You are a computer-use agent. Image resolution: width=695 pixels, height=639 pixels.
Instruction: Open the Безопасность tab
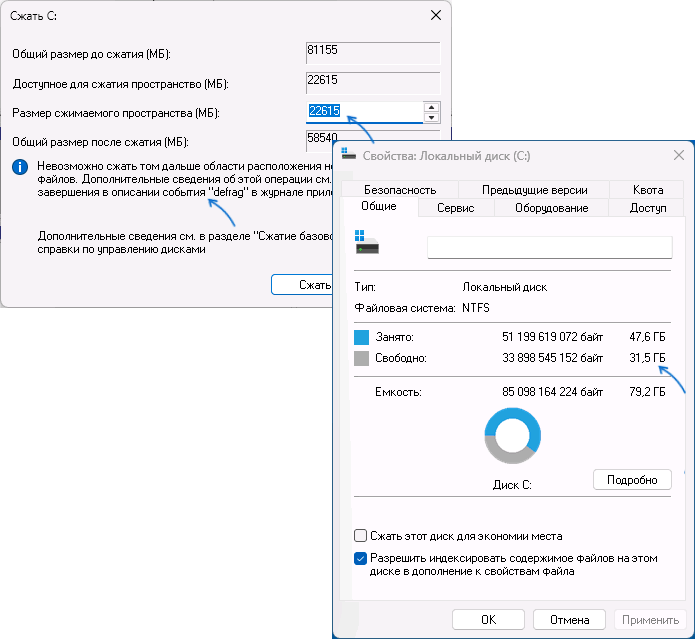[x=400, y=190]
